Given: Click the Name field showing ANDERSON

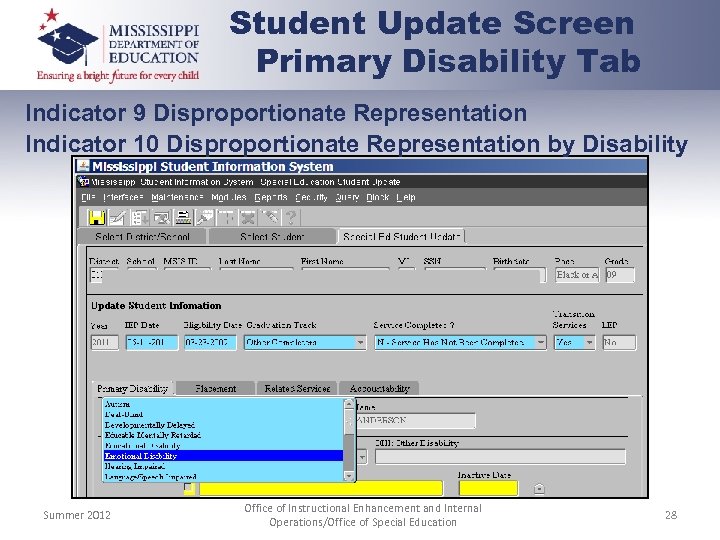Looking at the screenshot, I should tap(415, 421).
